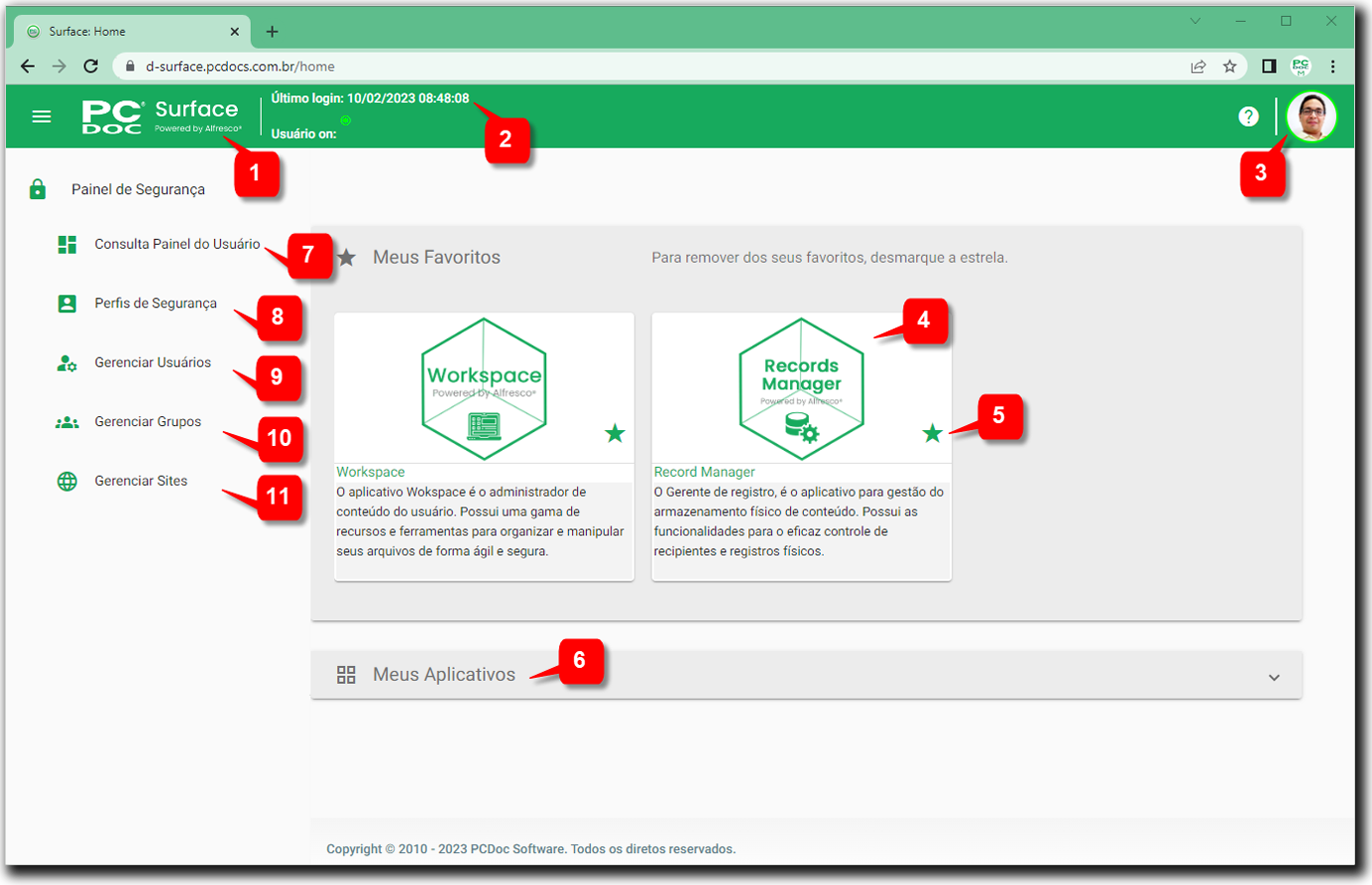The height and width of the screenshot is (885, 1372).
Task: Click the PC DOC Surface logo
Action: coord(162,116)
